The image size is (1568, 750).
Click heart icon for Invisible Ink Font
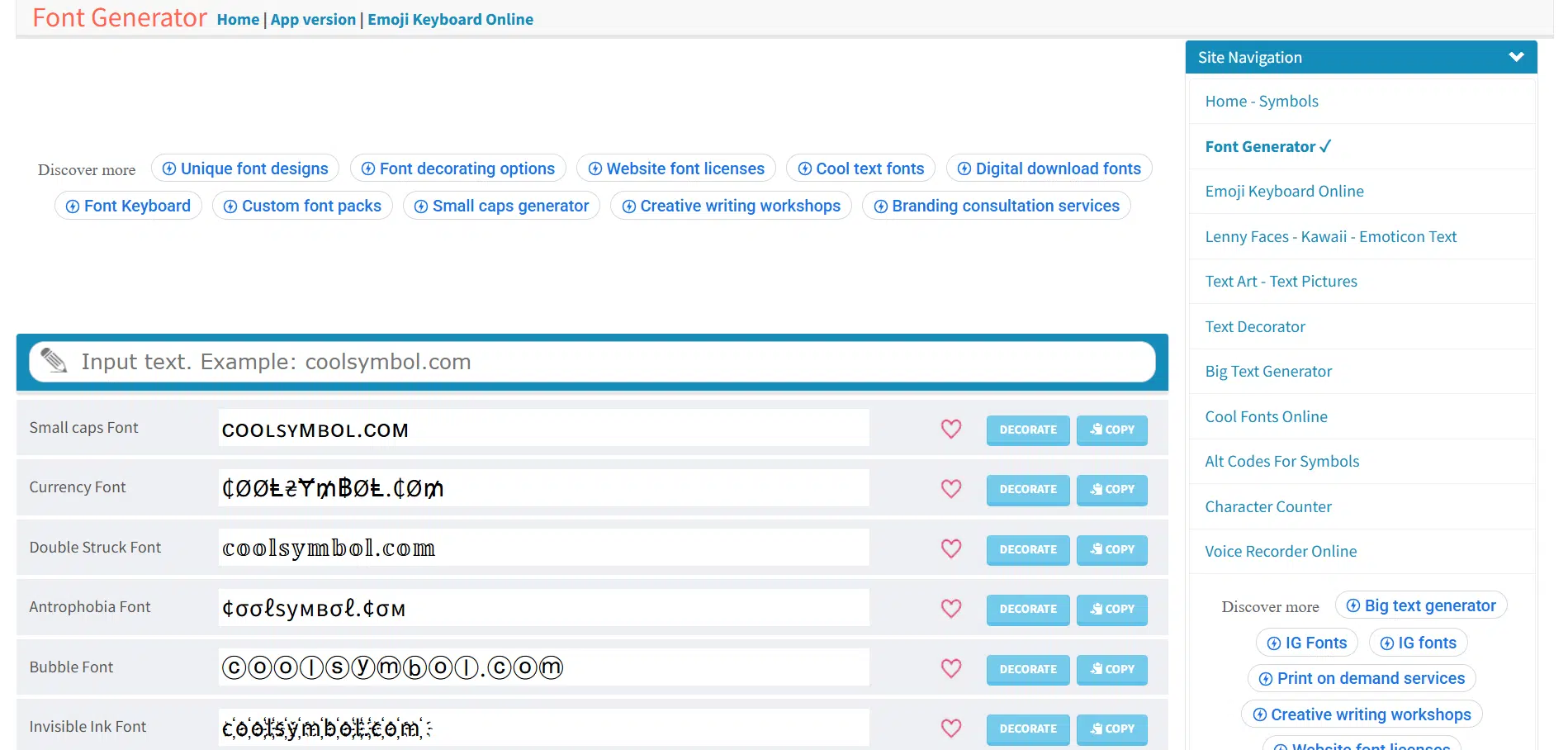coord(950,729)
